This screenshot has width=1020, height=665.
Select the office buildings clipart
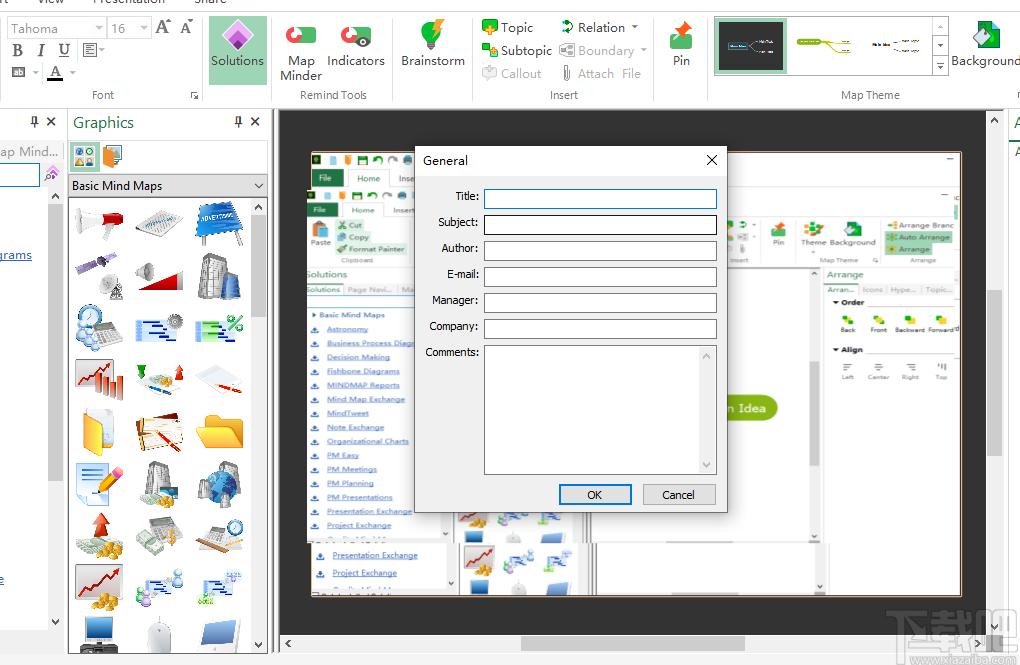(220, 276)
